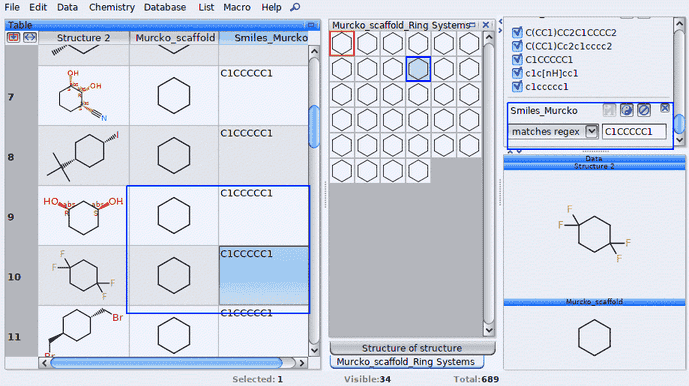Click the filter panel scroll-down arrow
The width and height of the screenshot is (689, 386).
click(679, 139)
